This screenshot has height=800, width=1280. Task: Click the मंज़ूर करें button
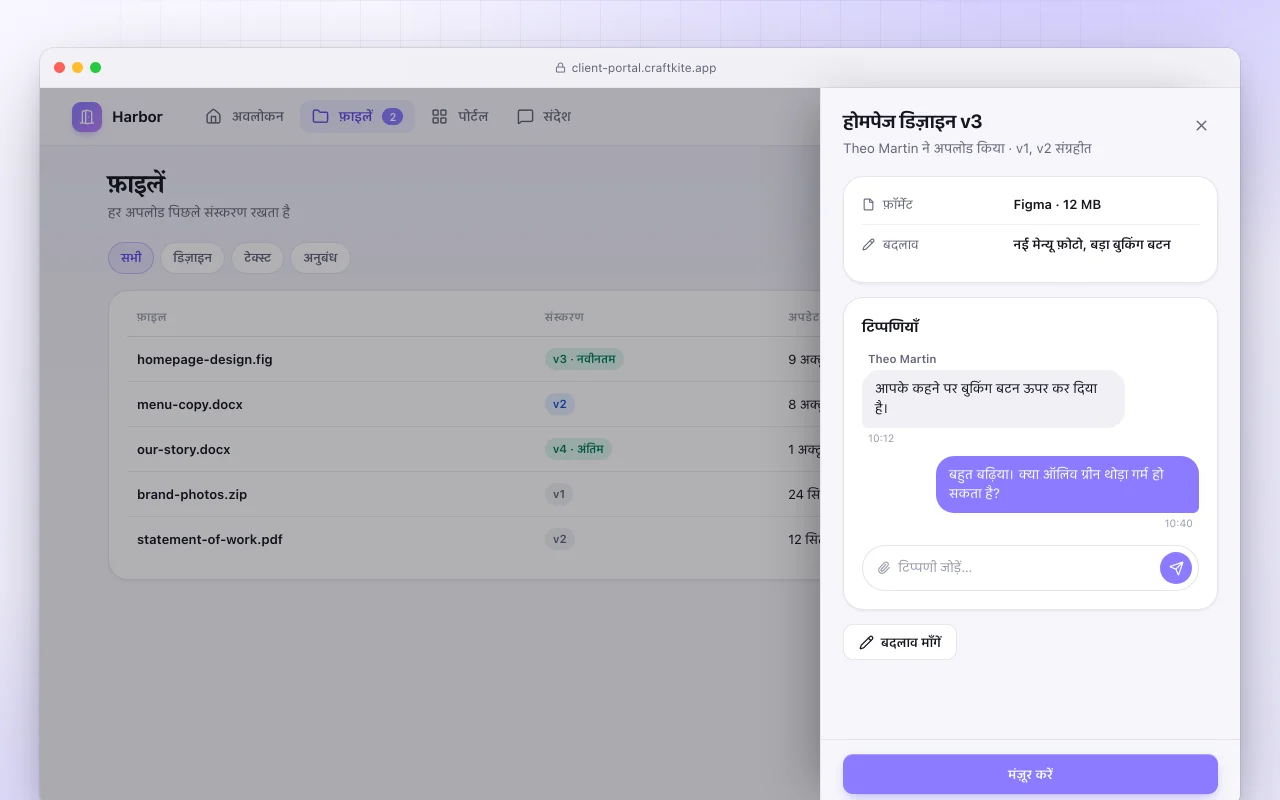click(1030, 775)
